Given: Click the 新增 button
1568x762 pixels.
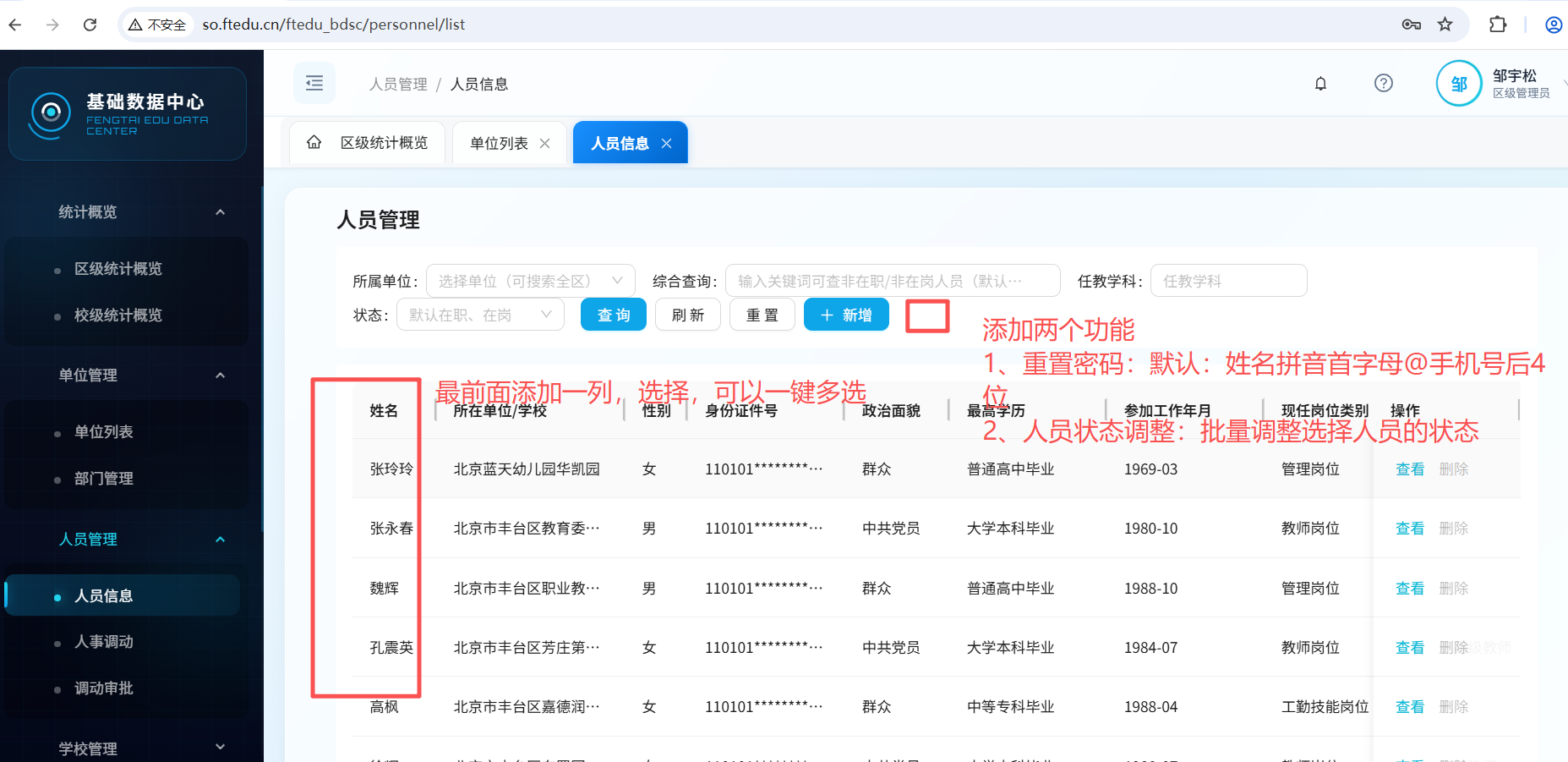Looking at the screenshot, I should (845, 315).
